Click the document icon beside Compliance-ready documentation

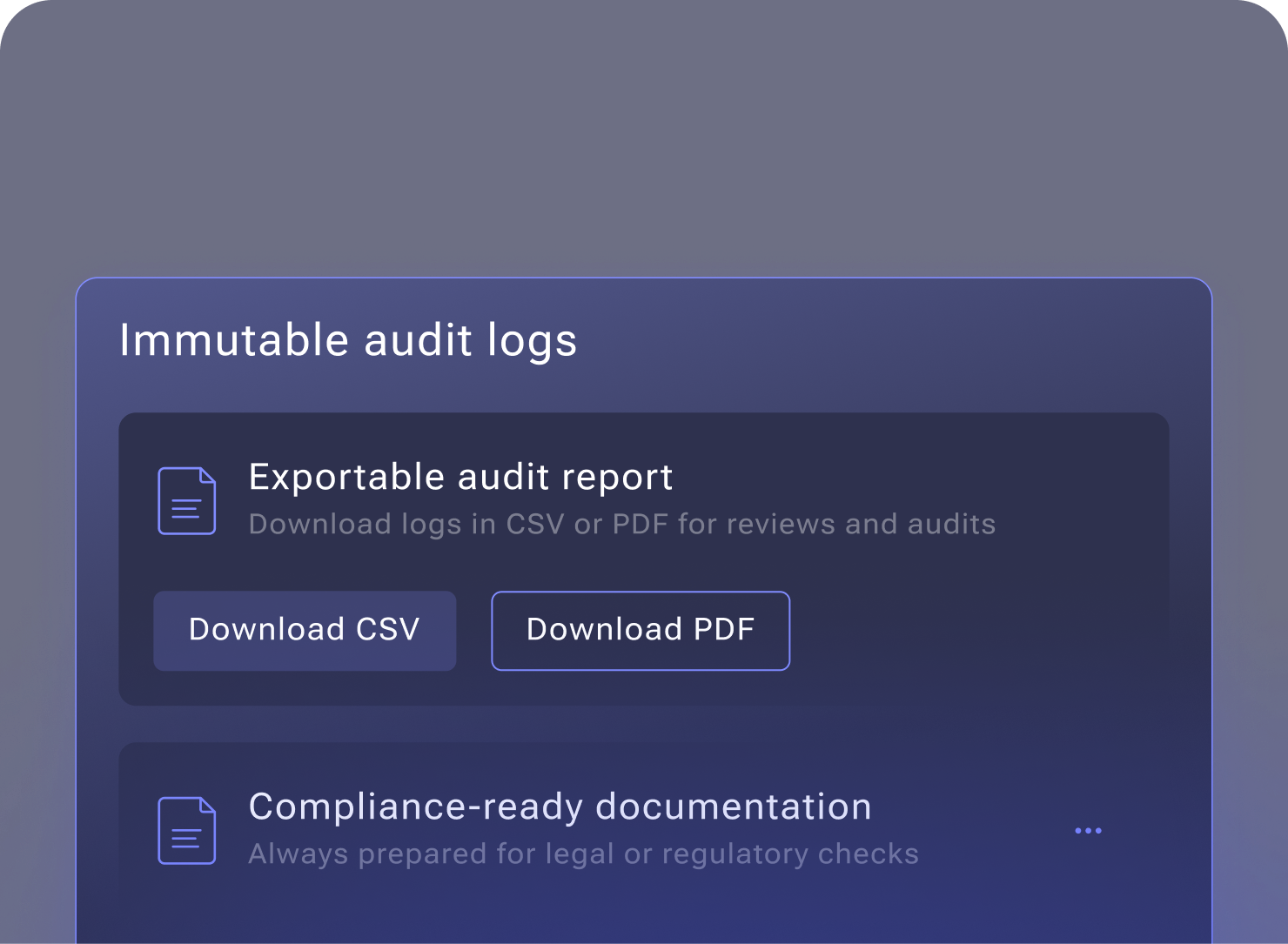point(186,831)
